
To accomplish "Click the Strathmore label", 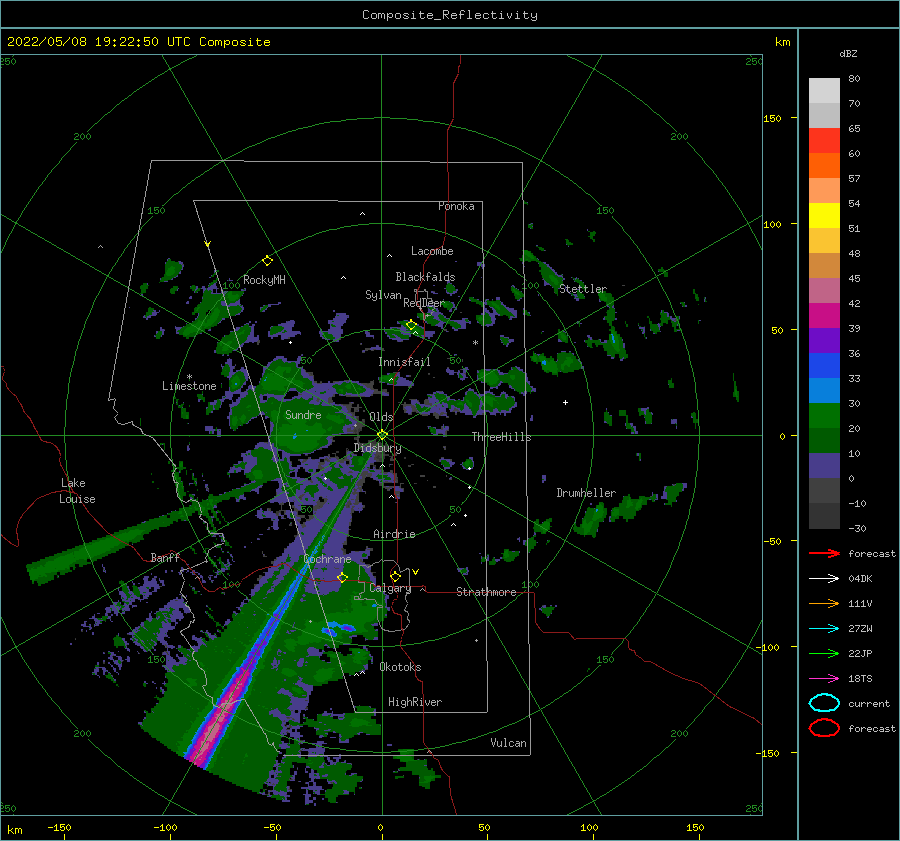I will 486,592.
